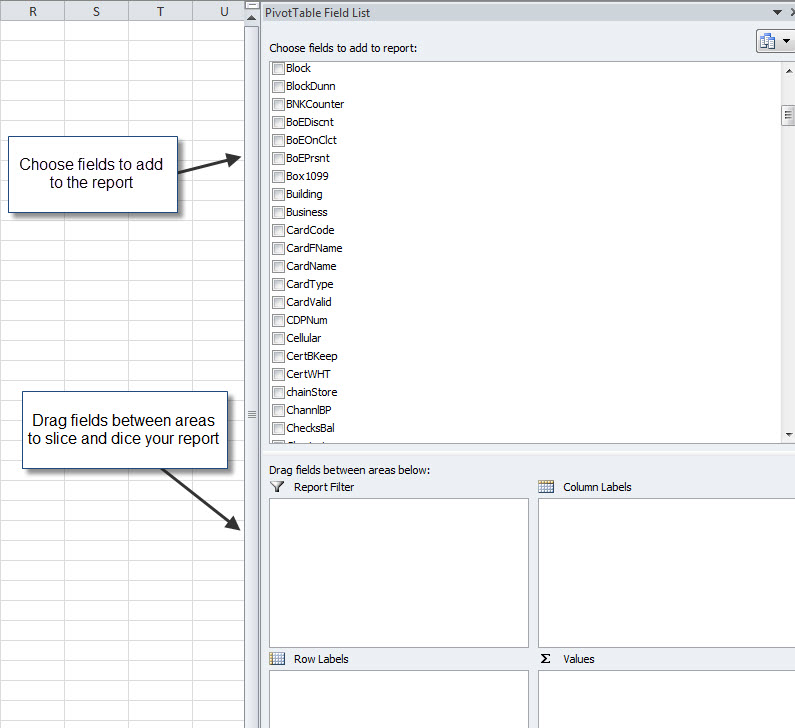Click the chainStore field name
This screenshot has height=728, width=795.
[x=311, y=392]
